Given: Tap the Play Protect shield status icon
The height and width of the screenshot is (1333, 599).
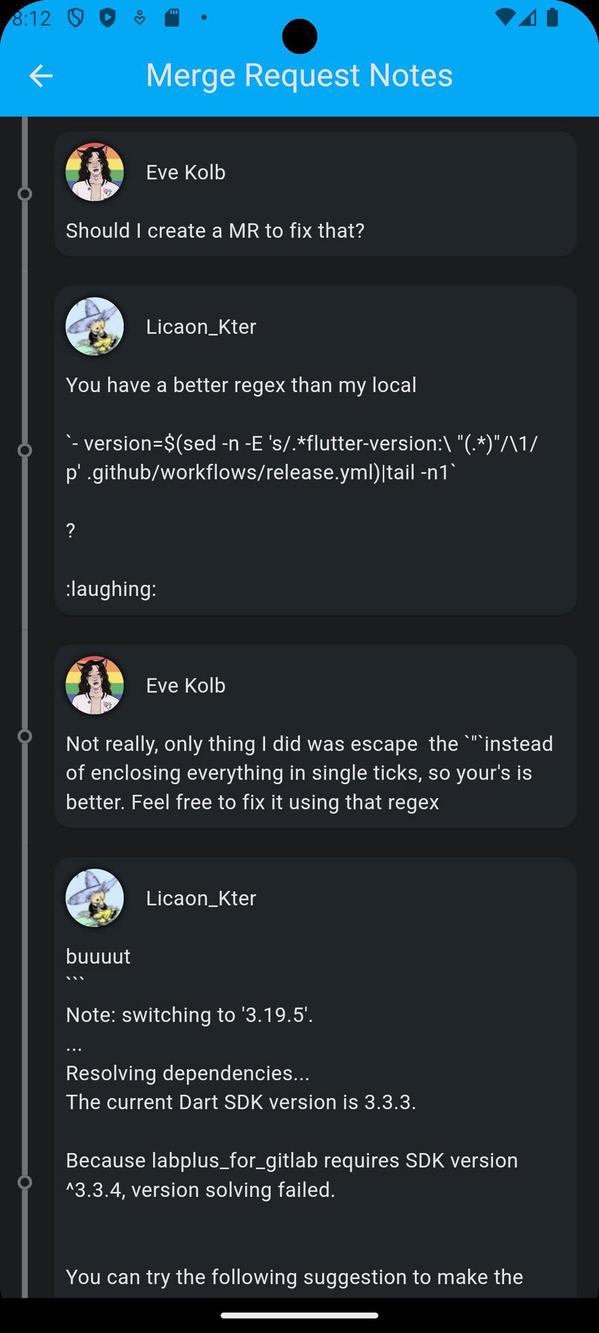Looking at the screenshot, I should 106,17.
